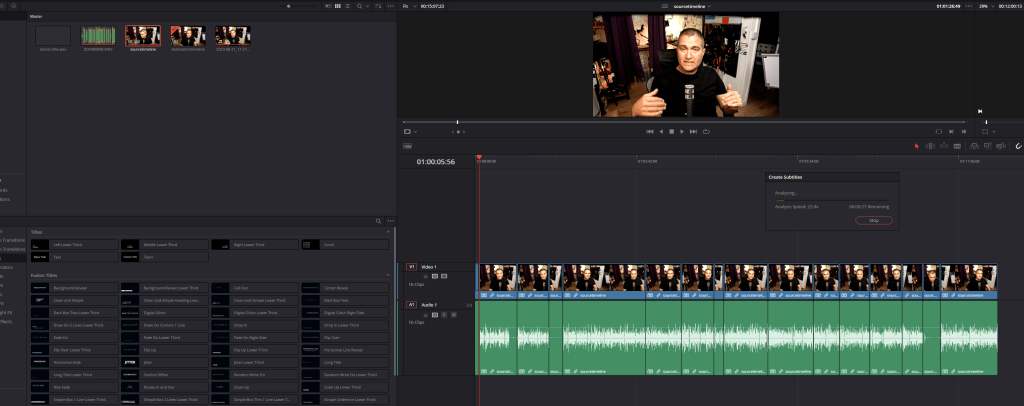1024x406 pixels.
Task: Jump to last frame in transport controls
Action: pyautogui.click(x=694, y=131)
